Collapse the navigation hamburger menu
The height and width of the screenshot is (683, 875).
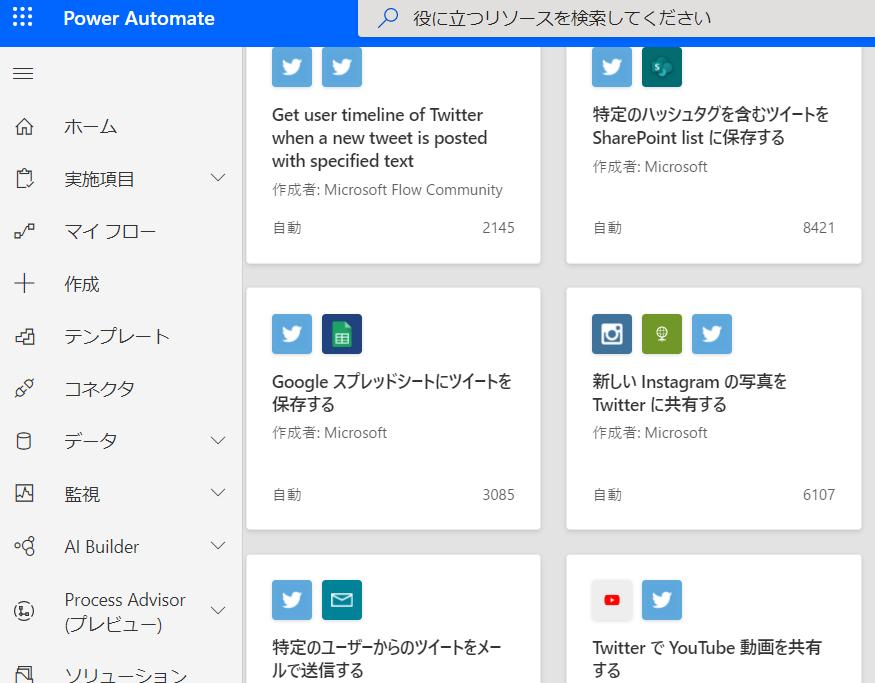23,73
